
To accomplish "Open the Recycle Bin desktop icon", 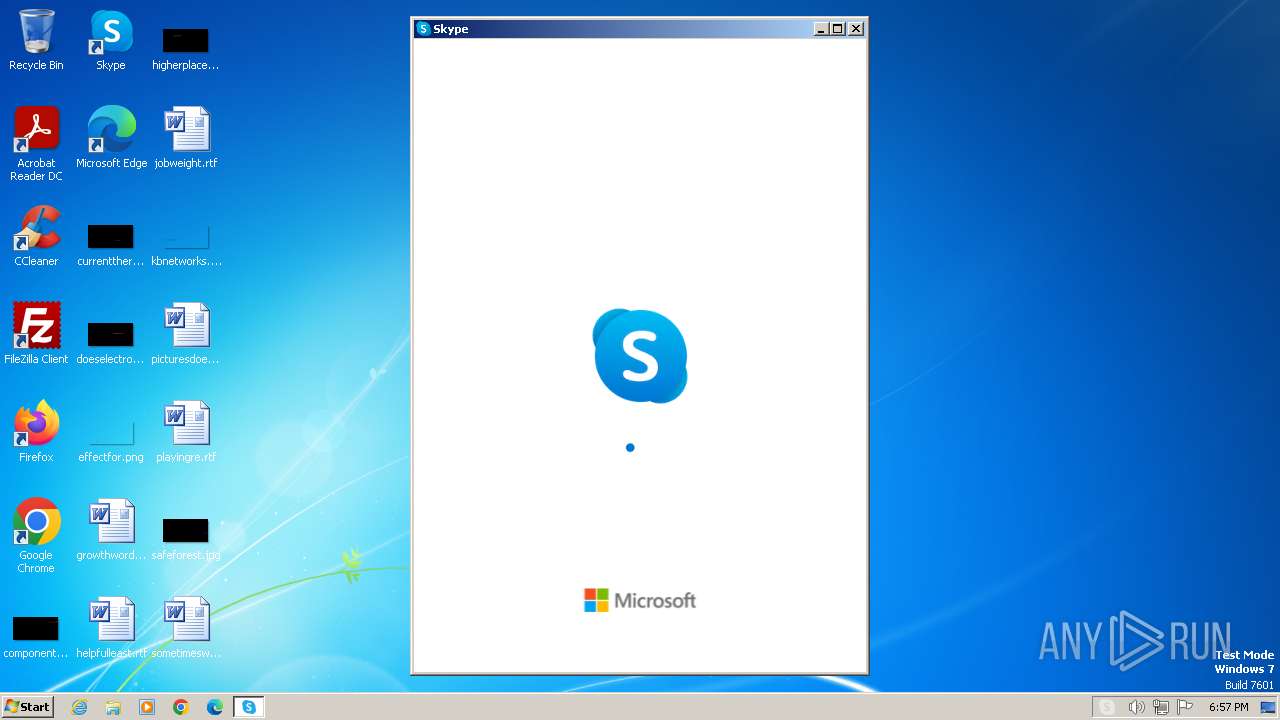I will pos(36,40).
